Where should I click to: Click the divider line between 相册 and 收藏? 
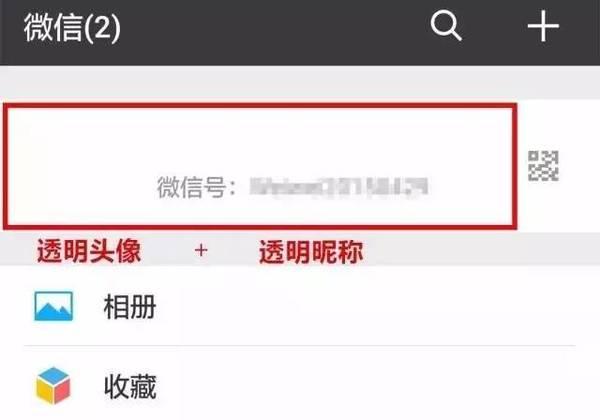[x=300, y=346]
